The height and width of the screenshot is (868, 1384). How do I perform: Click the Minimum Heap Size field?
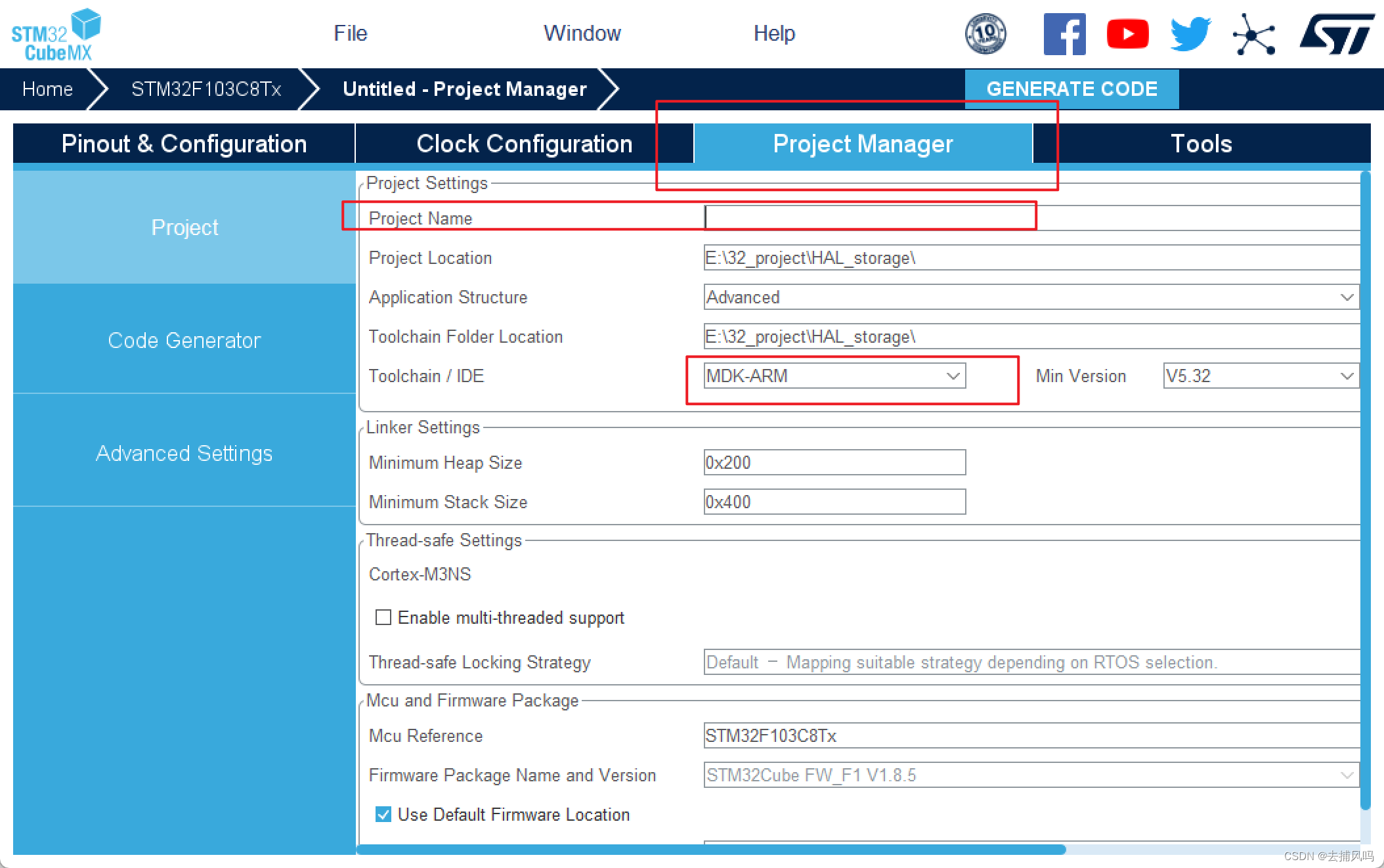(834, 462)
